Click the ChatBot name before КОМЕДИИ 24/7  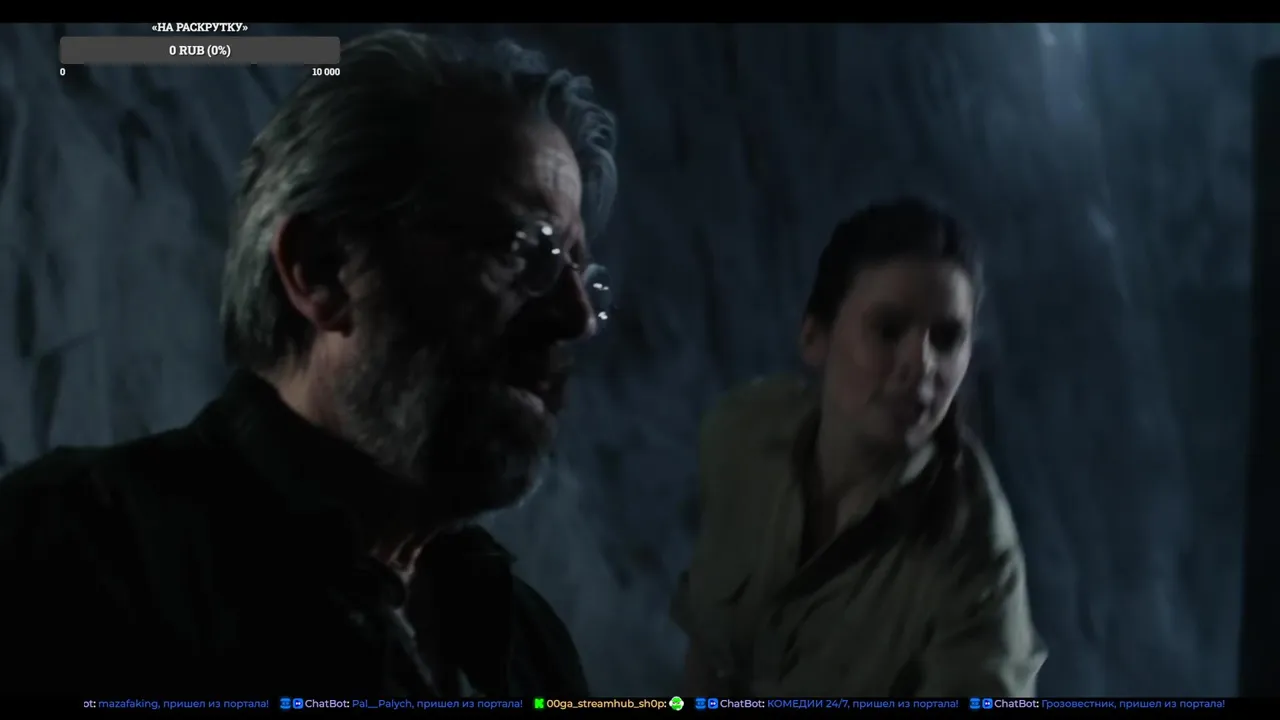tap(742, 704)
